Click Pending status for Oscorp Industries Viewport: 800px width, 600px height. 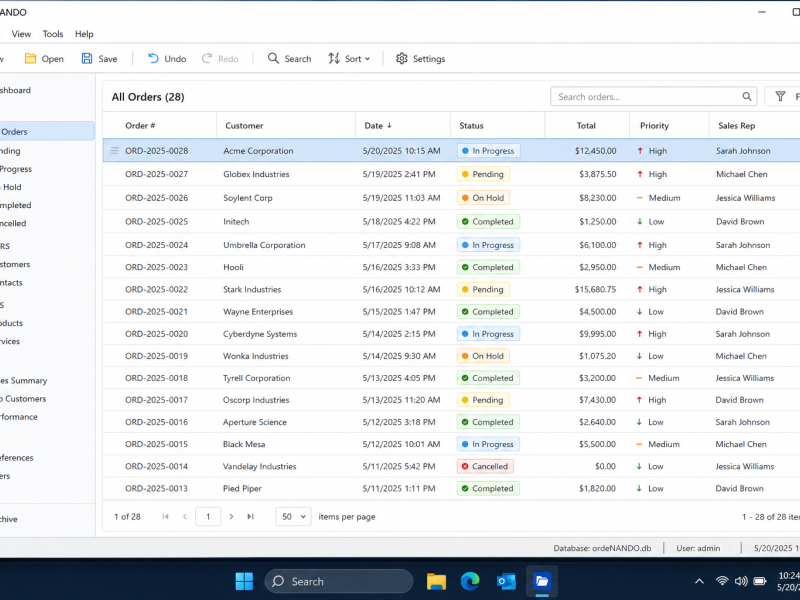coord(483,400)
